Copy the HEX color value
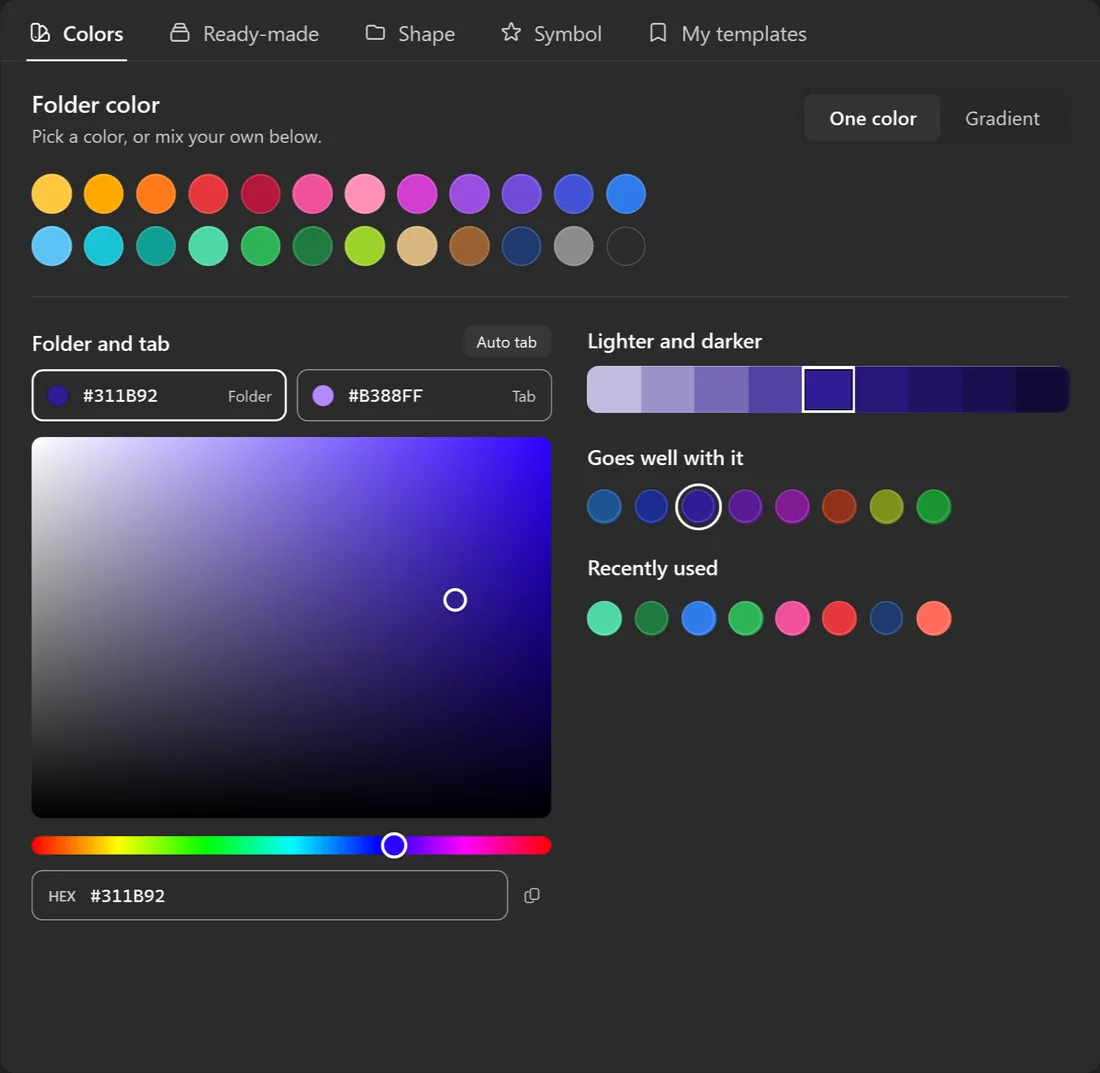1100x1073 pixels. (532, 896)
